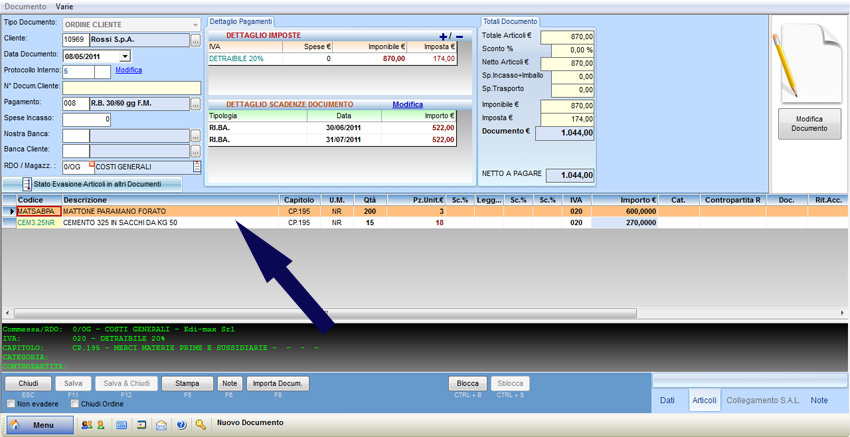The width and height of the screenshot is (850, 437).
Task: Click the keyboard icon in bottom toolbar
Action: [122, 425]
